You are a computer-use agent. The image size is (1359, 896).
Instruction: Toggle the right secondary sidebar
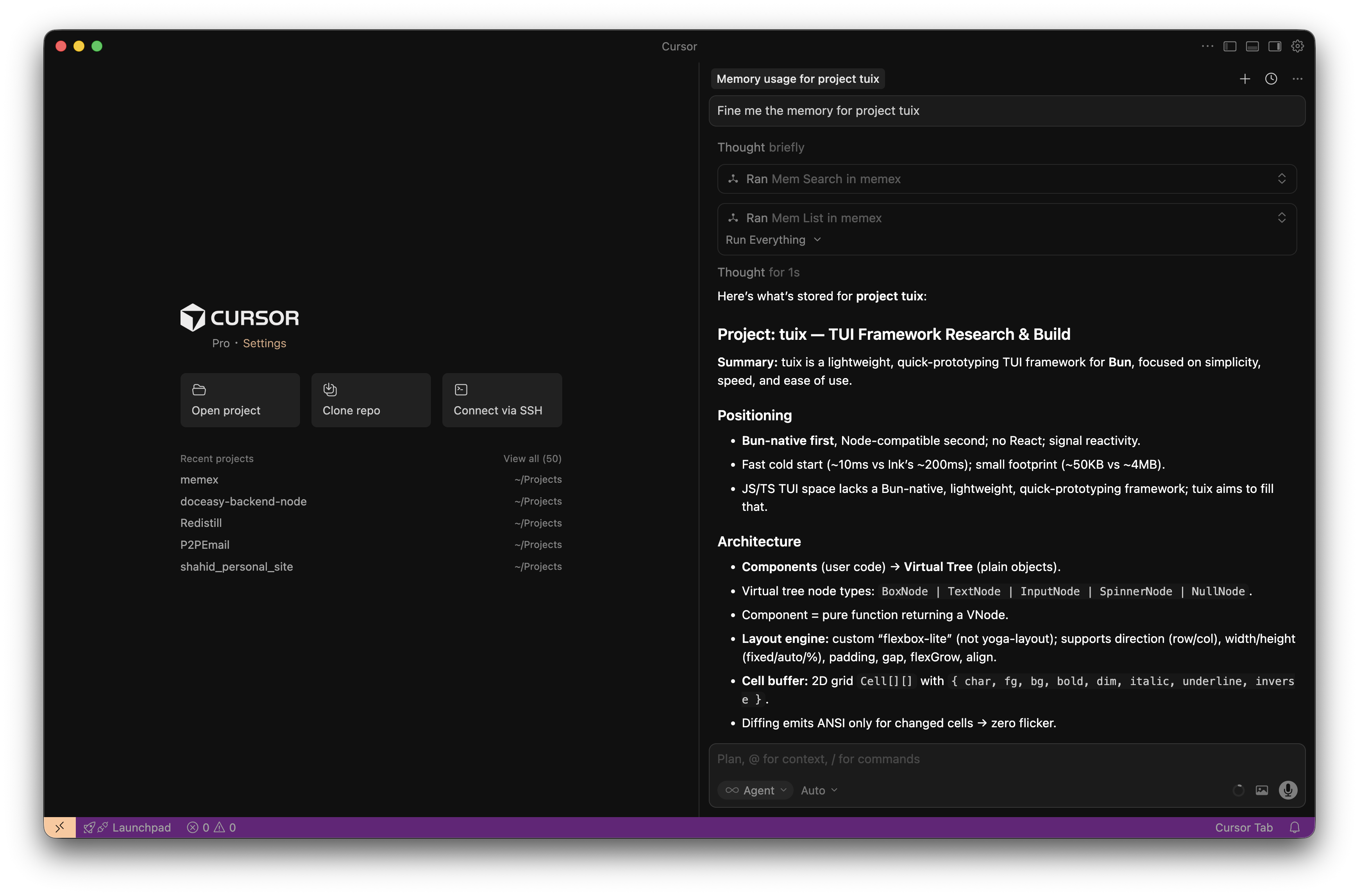click(x=1275, y=46)
